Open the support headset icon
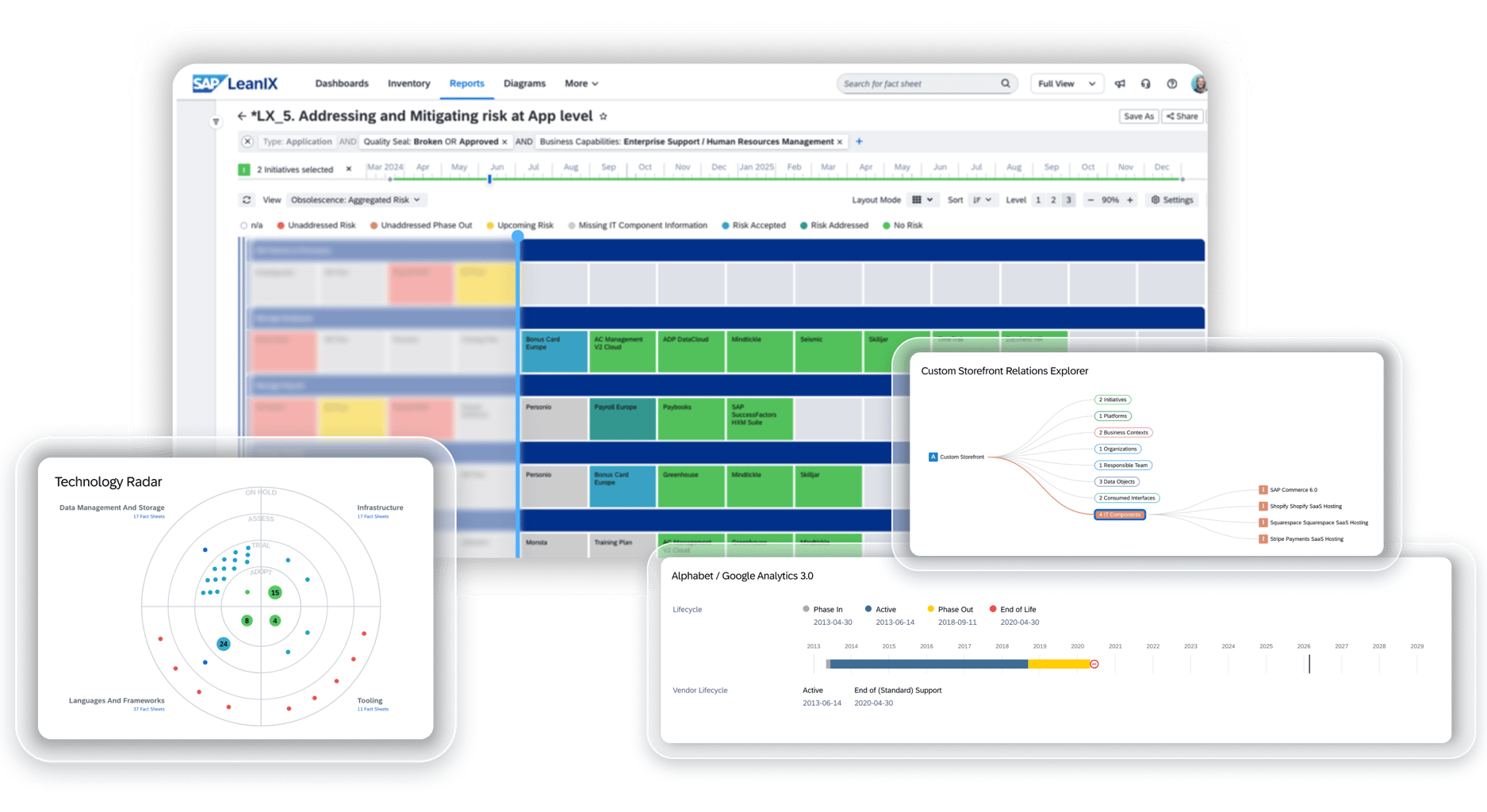The height and width of the screenshot is (812, 1487). [1146, 84]
